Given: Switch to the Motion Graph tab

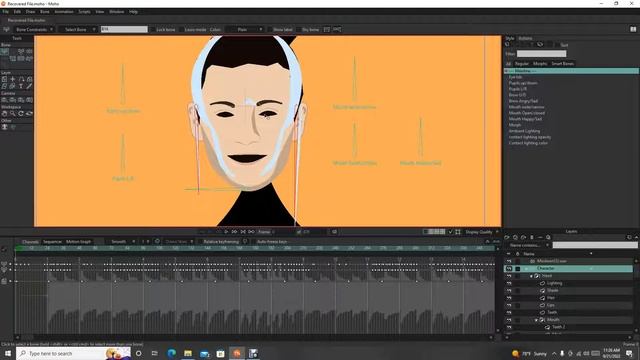Looking at the screenshot, I should (78, 242).
